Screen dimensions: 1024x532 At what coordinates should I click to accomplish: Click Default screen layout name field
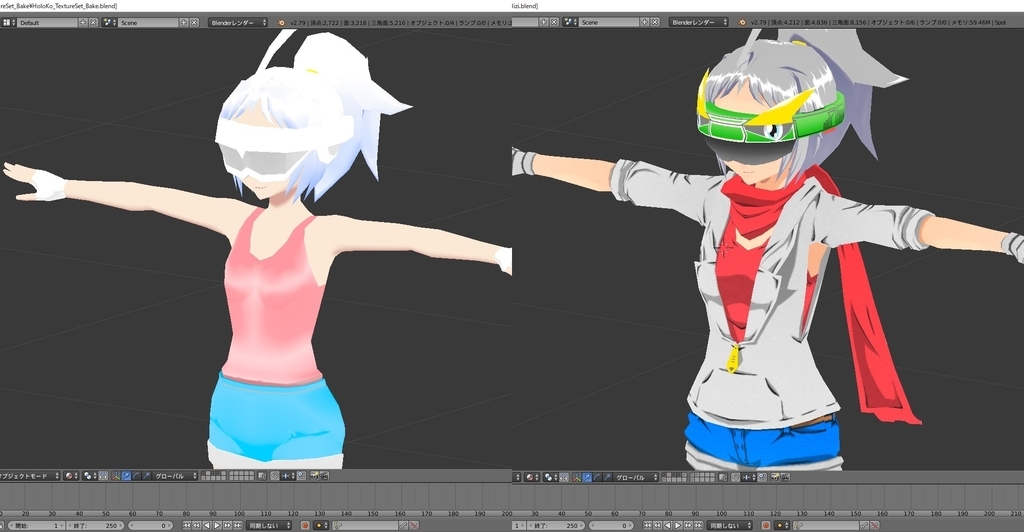coord(48,22)
